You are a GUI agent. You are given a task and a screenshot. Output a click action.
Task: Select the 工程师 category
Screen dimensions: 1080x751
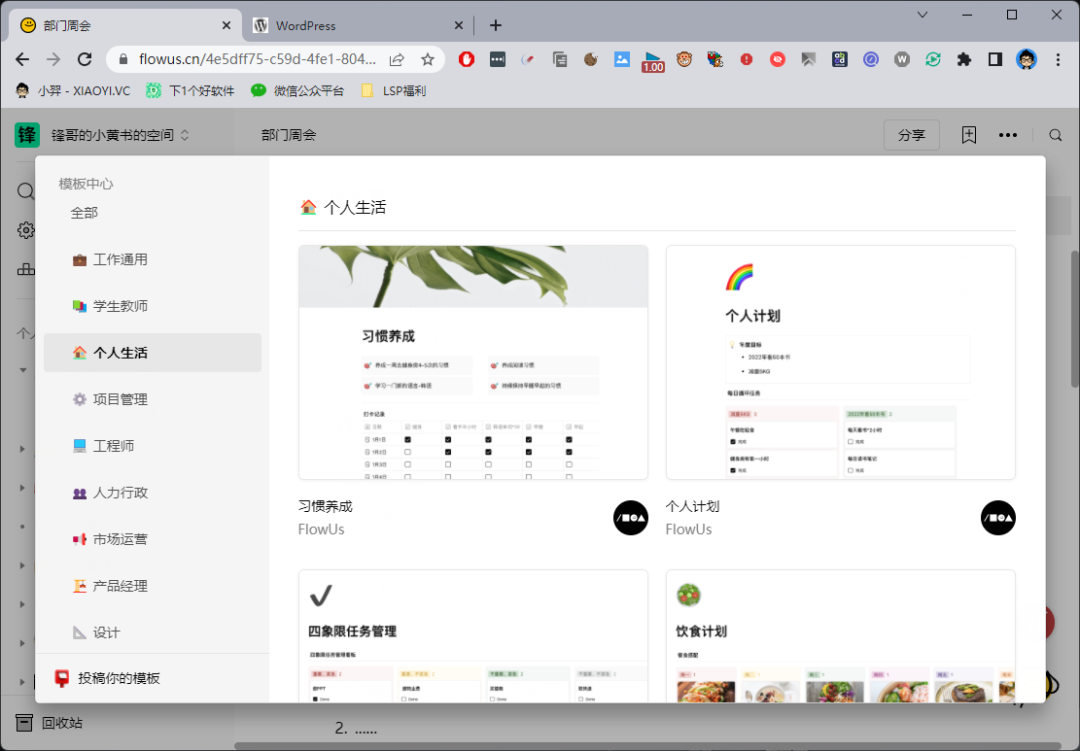coord(152,446)
